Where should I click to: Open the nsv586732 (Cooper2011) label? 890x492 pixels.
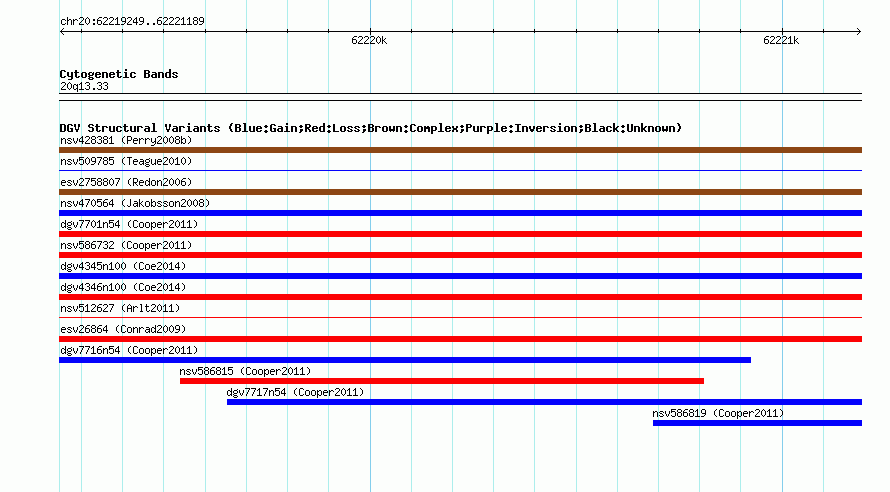coord(126,245)
